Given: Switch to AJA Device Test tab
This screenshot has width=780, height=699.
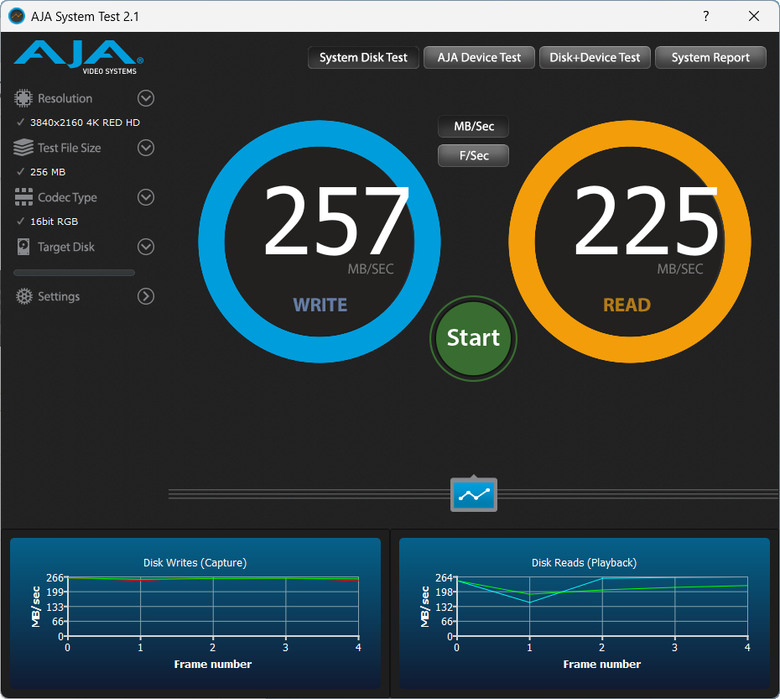Looking at the screenshot, I should coord(479,58).
